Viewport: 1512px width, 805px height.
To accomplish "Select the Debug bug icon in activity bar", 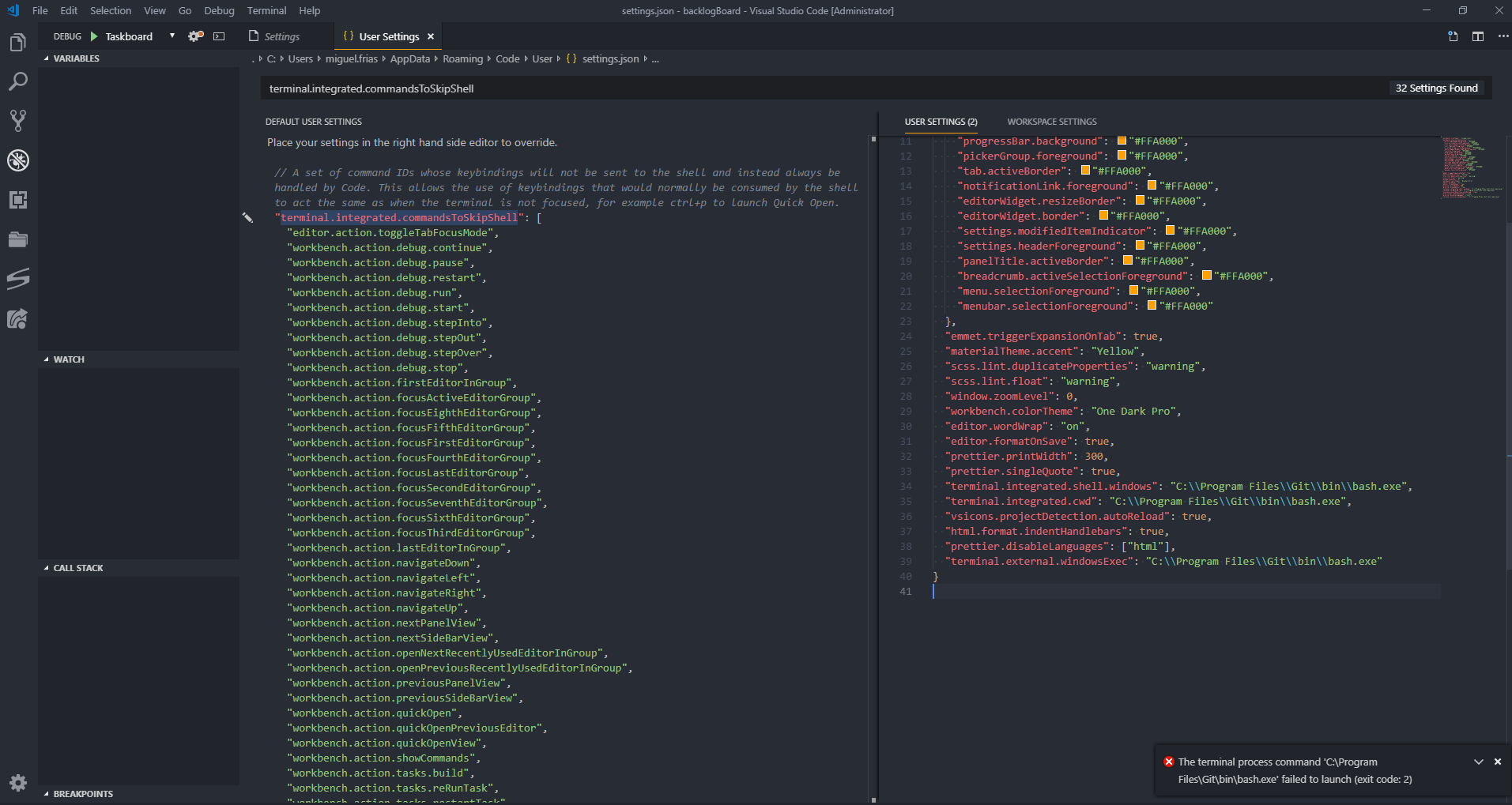I will pos(17,160).
